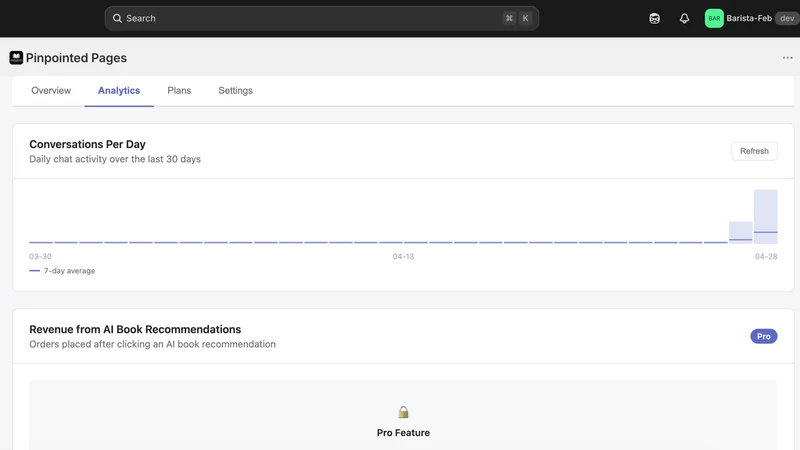Select the Analytics tab

119,90
